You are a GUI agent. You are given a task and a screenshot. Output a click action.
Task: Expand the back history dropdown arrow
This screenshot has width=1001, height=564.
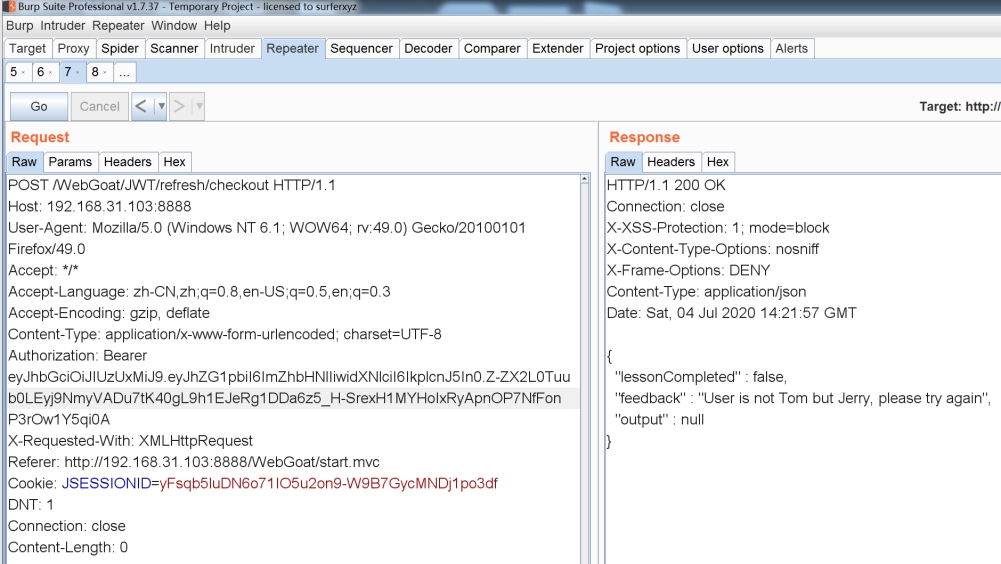tap(161, 106)
